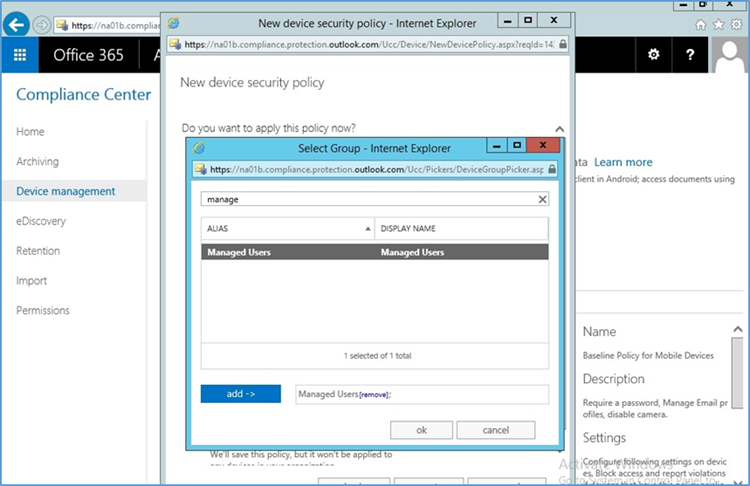Open the Office 365 settings gear
This screenshot has width=750, height=486.
[653, 55]
